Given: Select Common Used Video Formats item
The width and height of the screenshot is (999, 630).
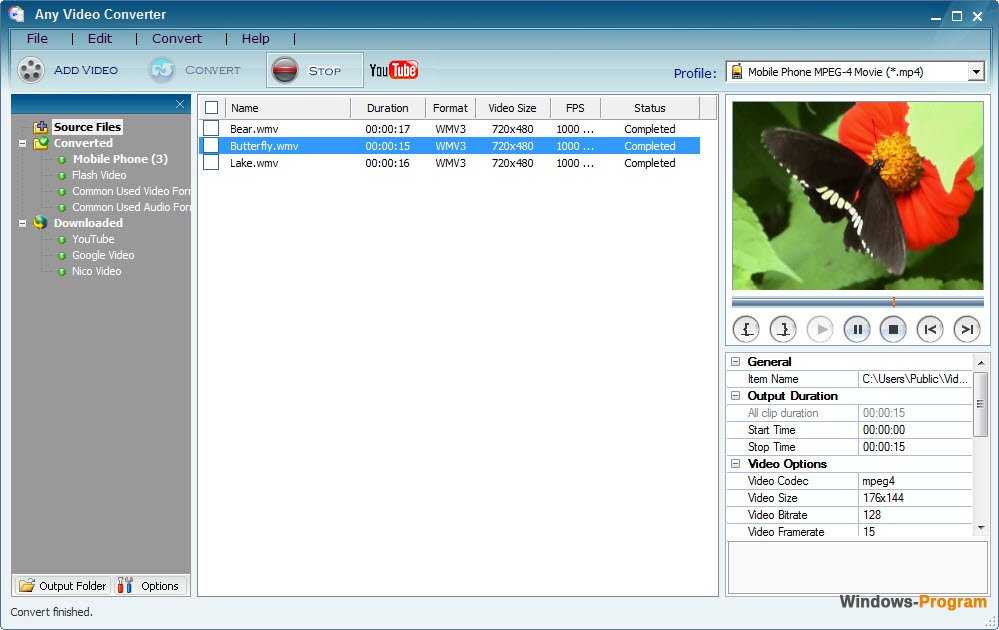Looking at the screenshot, I should (x=131, y=191).
